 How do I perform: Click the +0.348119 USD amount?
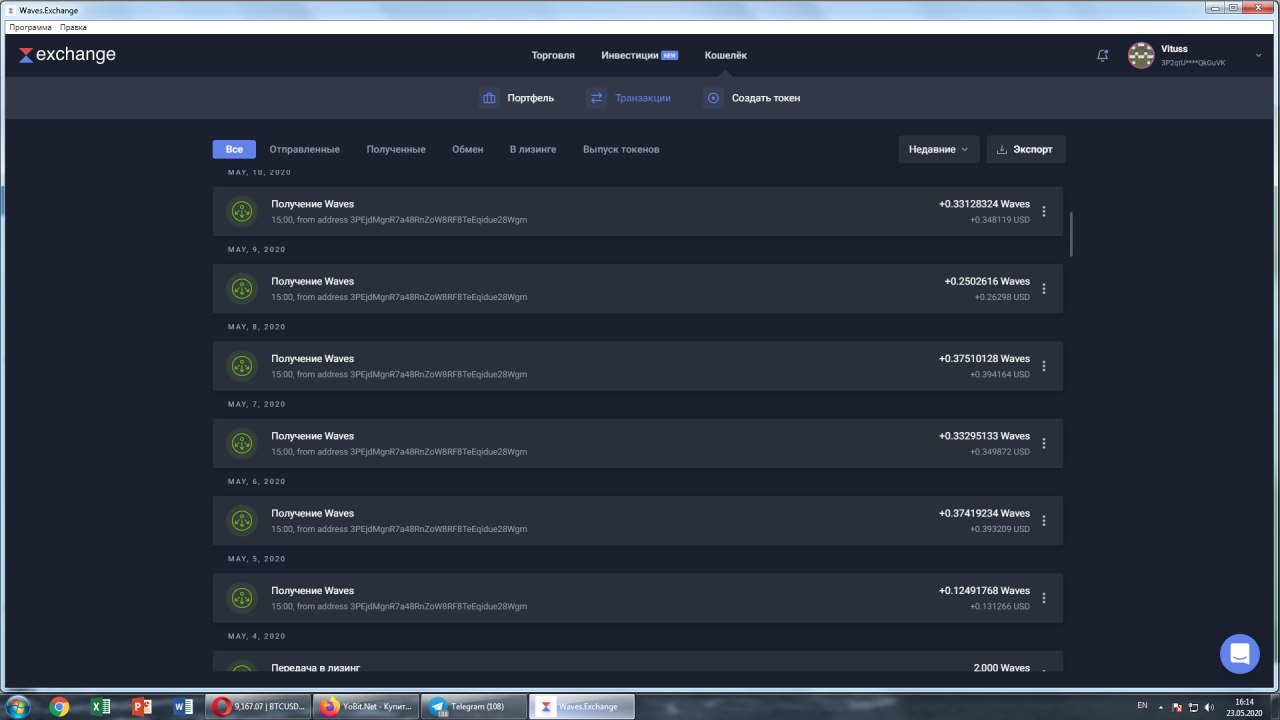(1000, 219)
